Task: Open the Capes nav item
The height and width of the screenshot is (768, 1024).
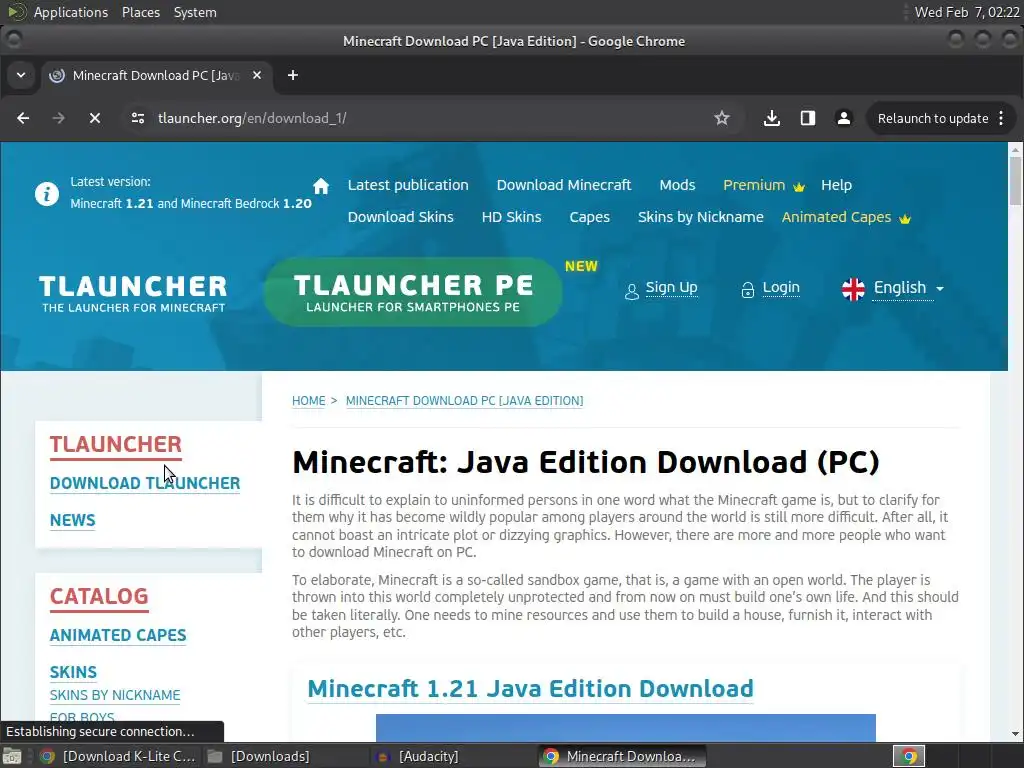Action: coord(590,217)
